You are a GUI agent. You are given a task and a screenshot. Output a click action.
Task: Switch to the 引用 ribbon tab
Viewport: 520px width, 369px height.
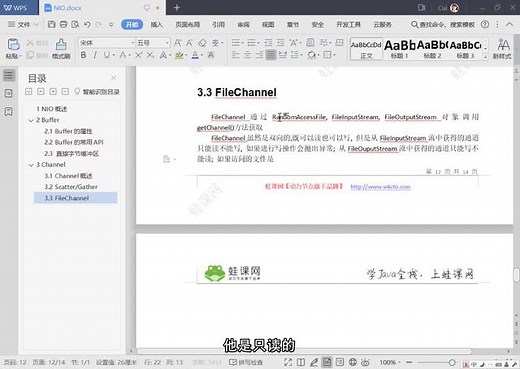pos(218,24)
